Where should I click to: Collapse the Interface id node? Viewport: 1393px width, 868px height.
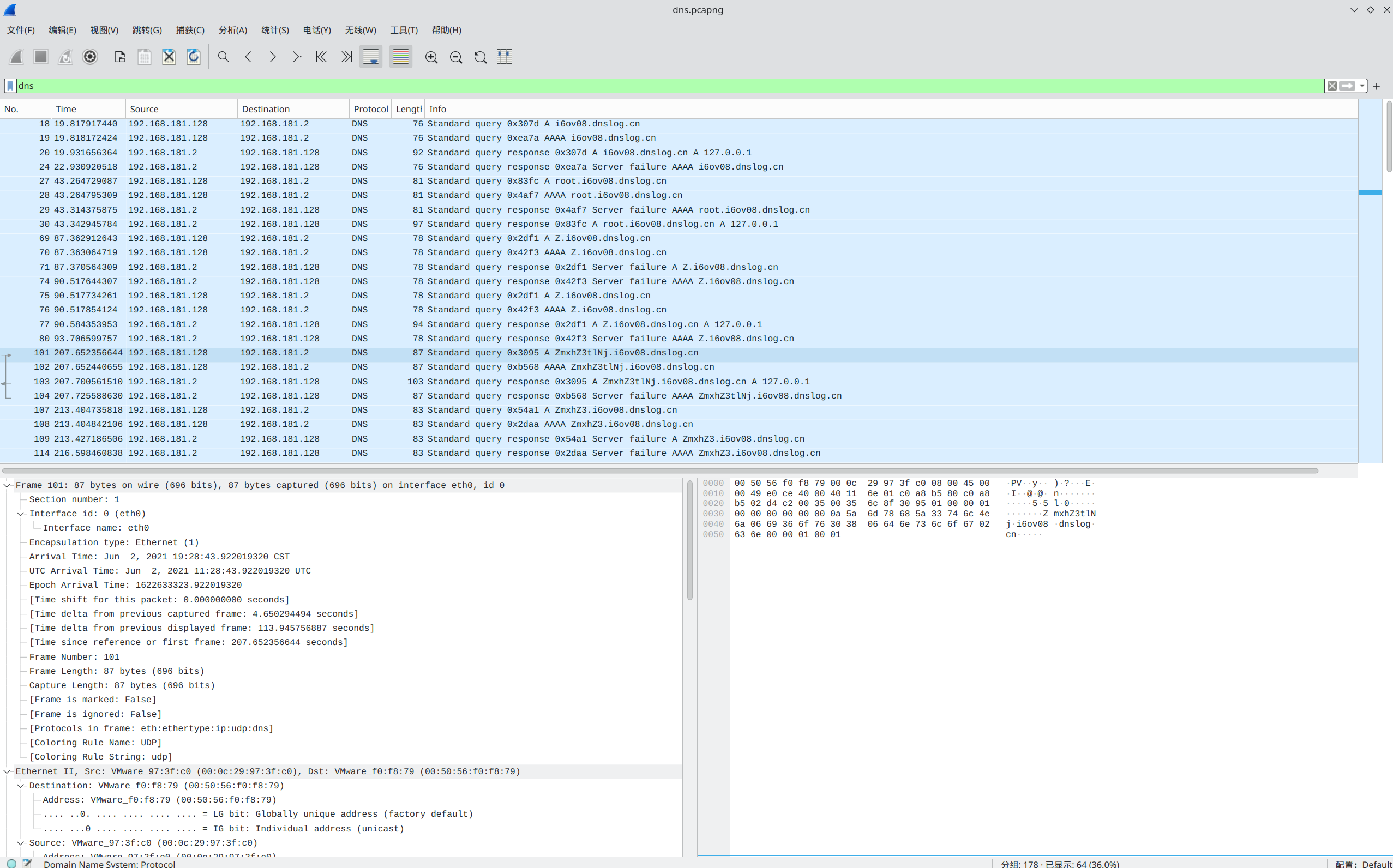coord(21,514)
